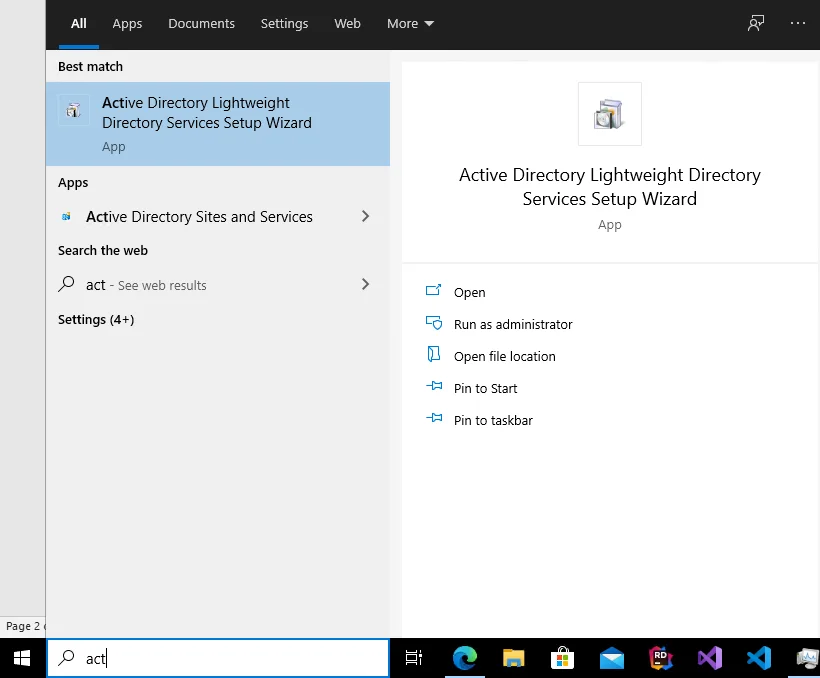Click Pin to taskbar option
The image size is (820, 678).
pyautogui.click(x=493, y=420)
